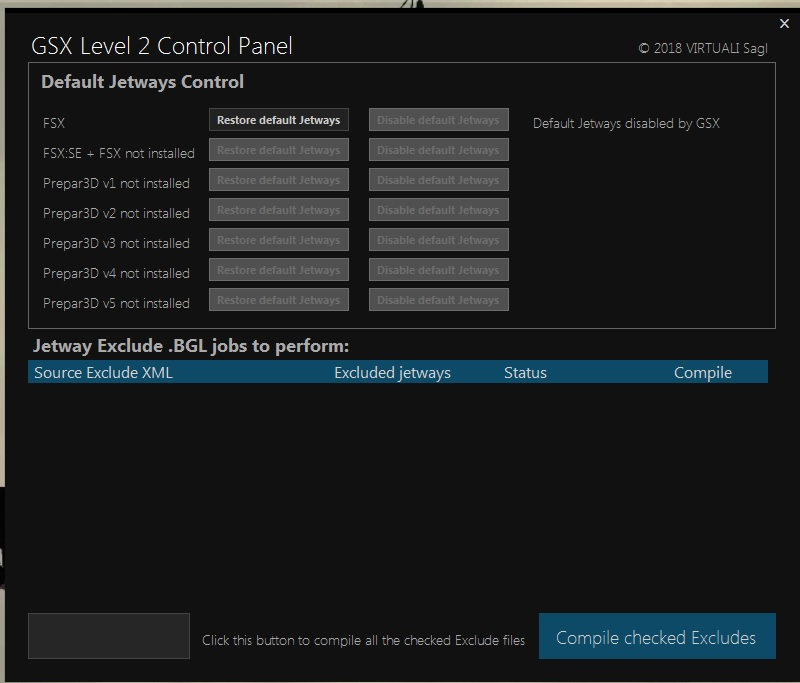Click Restore default Jetways for Prepar3D v3

point(279,240)
